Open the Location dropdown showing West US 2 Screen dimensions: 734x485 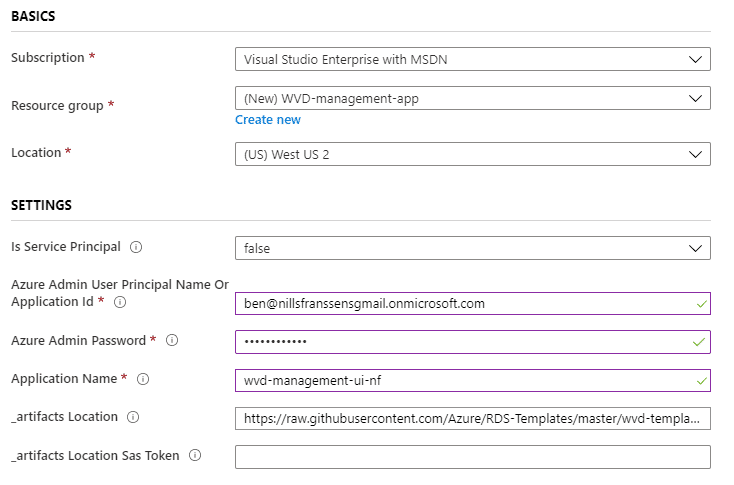pos(473,154)
